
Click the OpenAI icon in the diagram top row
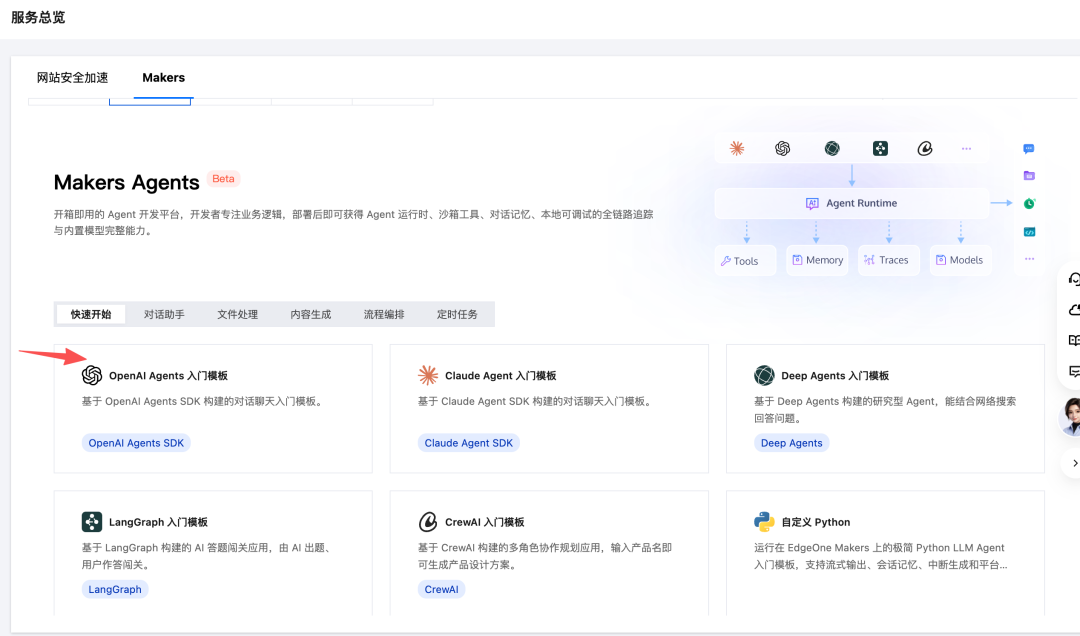(782, 148)
